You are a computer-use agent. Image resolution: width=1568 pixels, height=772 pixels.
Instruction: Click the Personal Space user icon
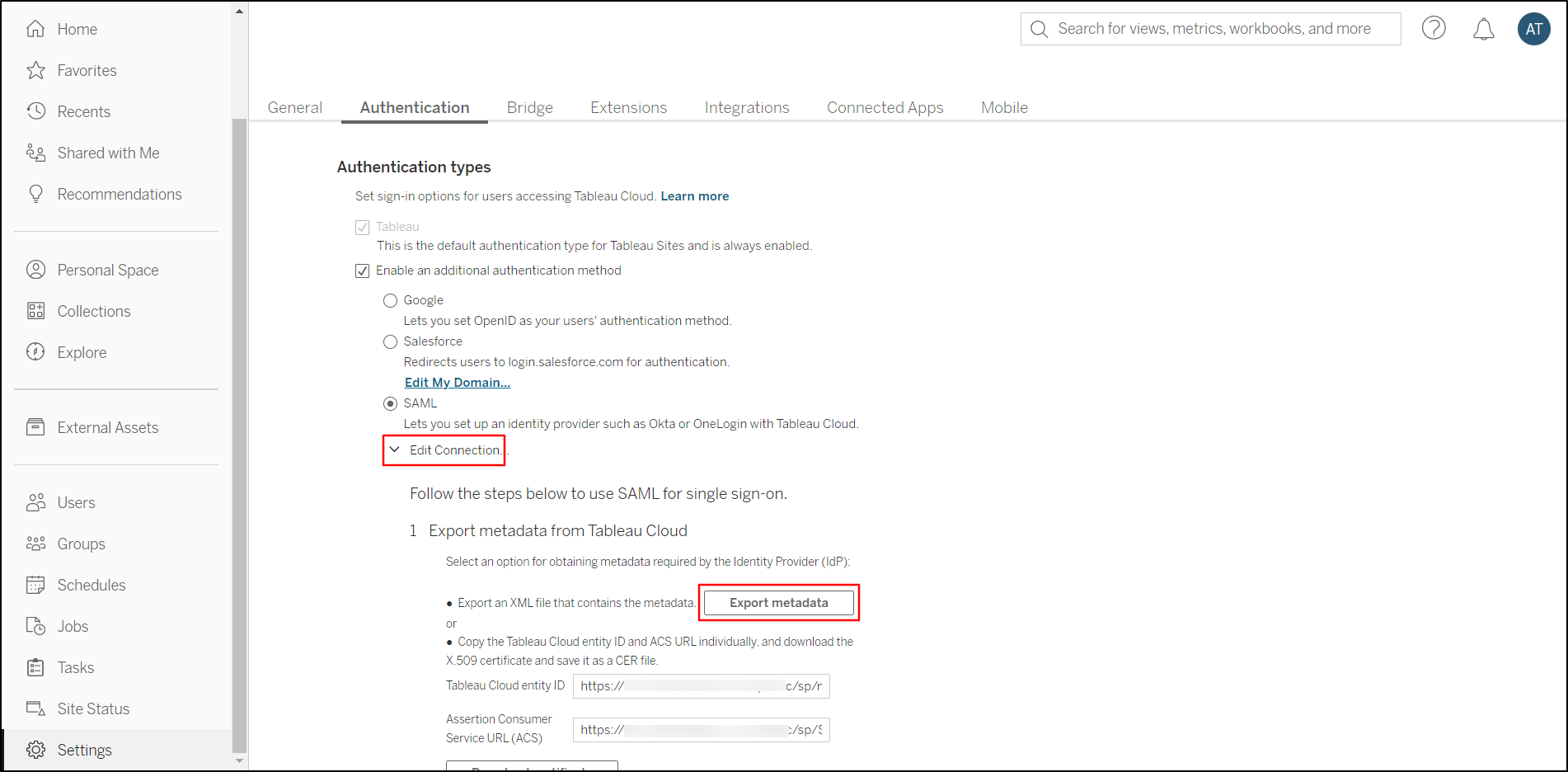[x=35, y=270]
